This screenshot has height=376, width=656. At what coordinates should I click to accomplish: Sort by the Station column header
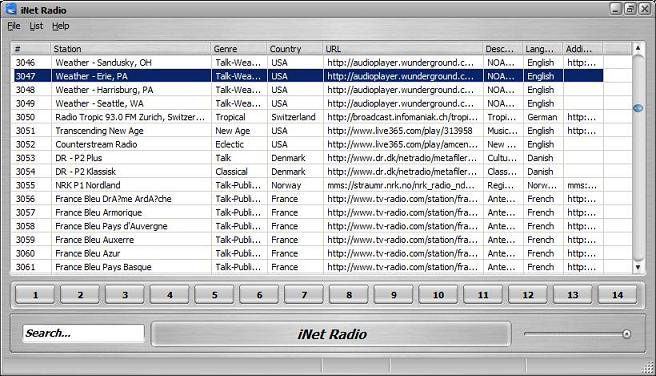click(131, 49)
